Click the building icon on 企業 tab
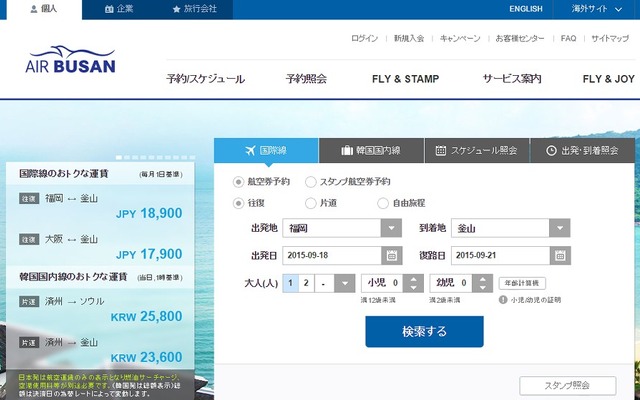Screen dimensions: 640x400 (109, 9)
